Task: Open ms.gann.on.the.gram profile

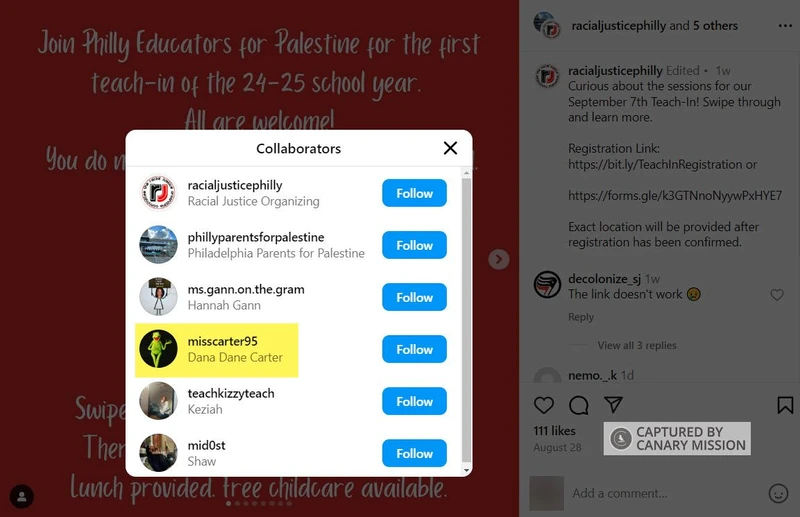Action: [246, 289]
